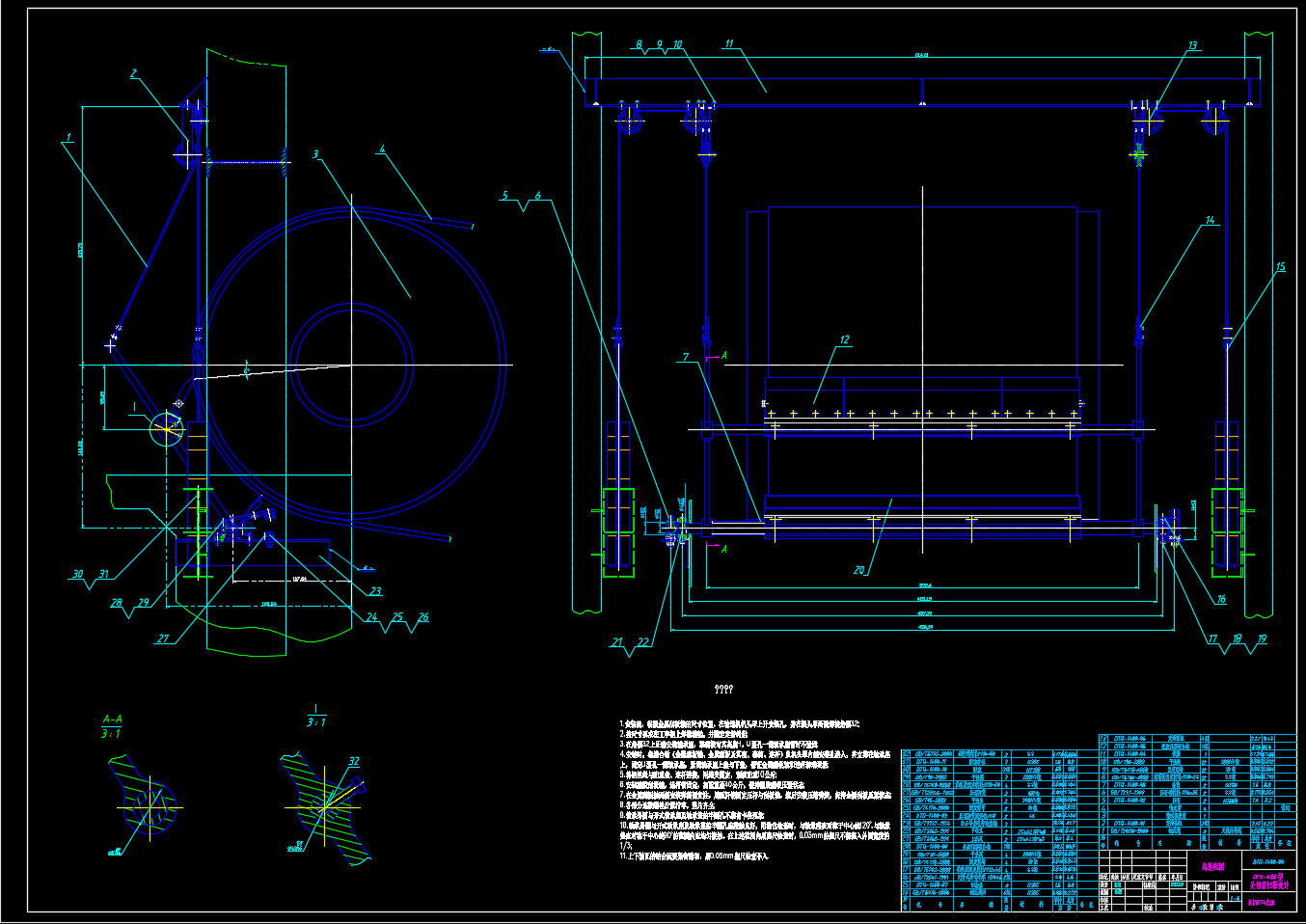Select the ???? heading above the notes

tap(722, 690)
